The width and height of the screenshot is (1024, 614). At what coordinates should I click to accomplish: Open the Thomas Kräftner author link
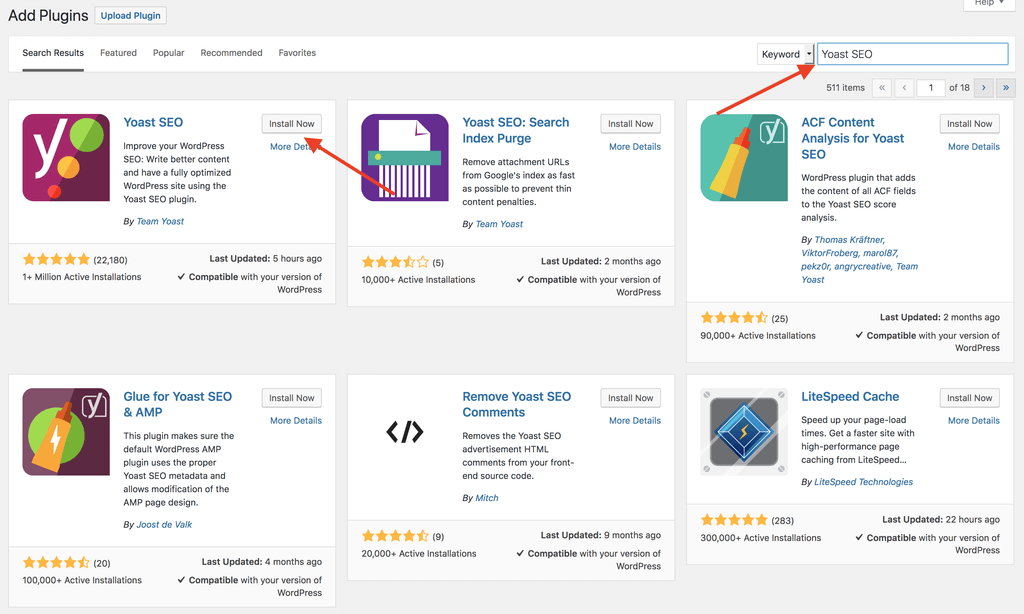pyautogui.click(x=850, y=240)
